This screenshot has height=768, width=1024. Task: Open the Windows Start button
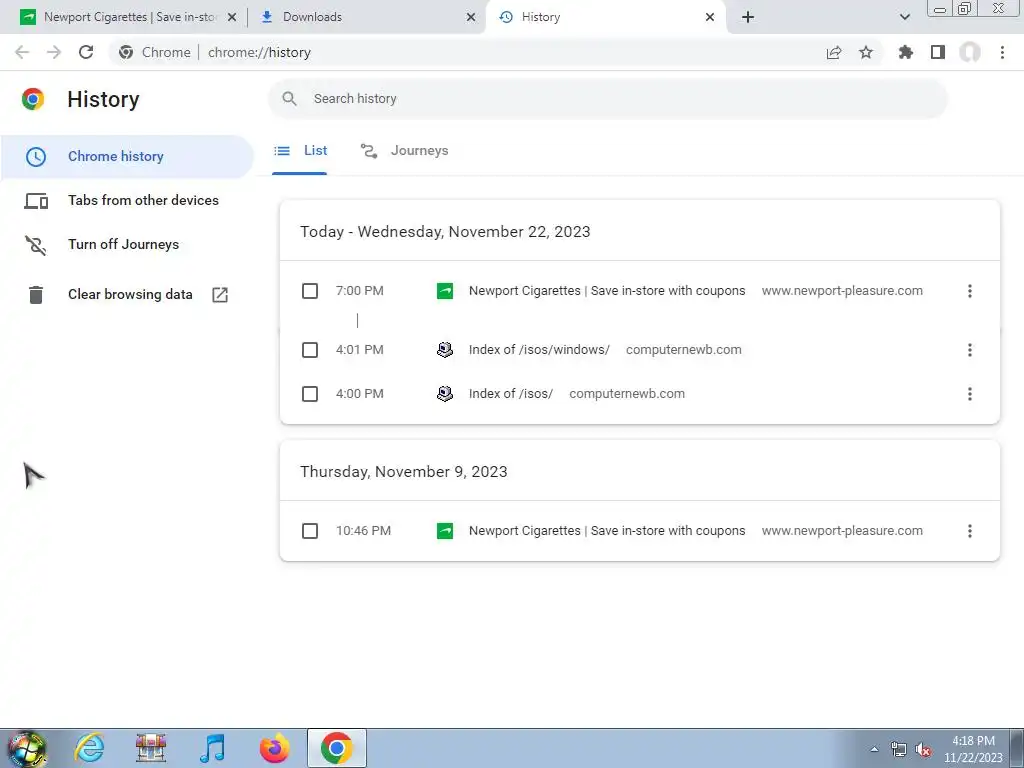pos(27,749)
